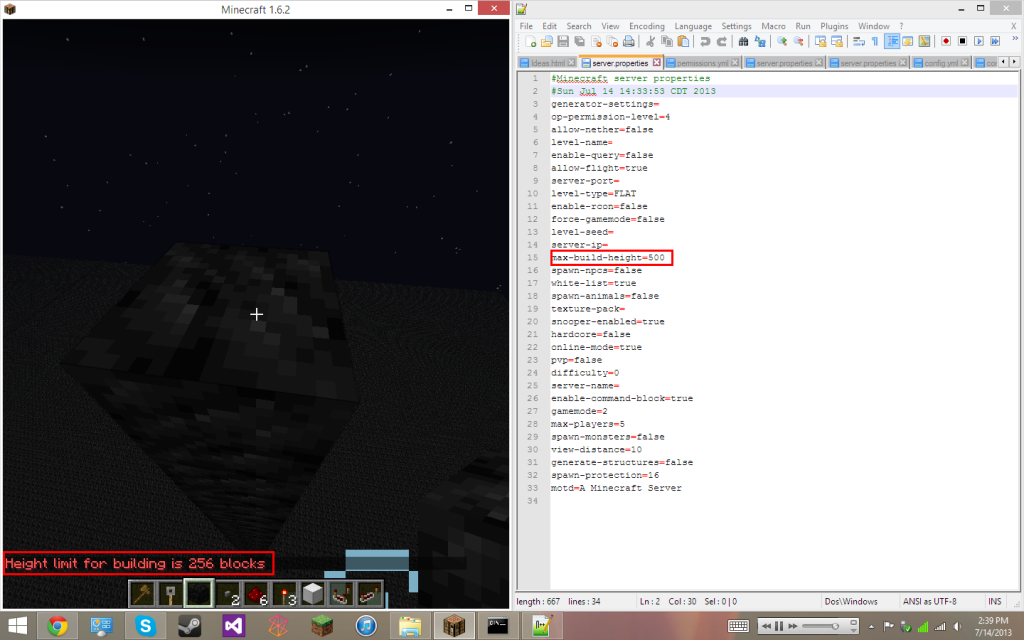Select the redstone dust hotbar slot
This screenshot has width=1024, height=640.
(x=256, y=594)
